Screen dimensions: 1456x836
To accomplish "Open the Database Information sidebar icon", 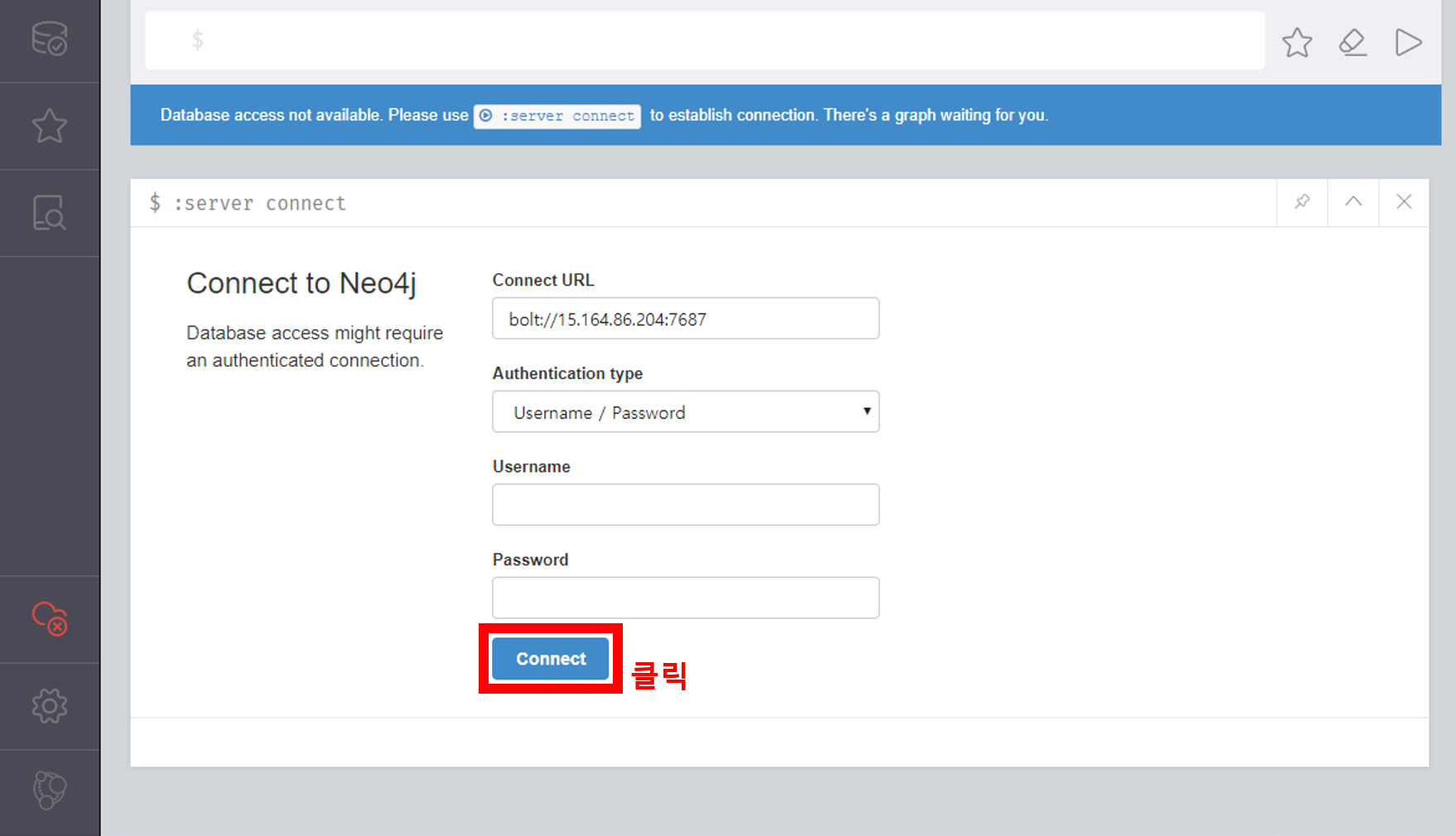I will tap(50, 39).
